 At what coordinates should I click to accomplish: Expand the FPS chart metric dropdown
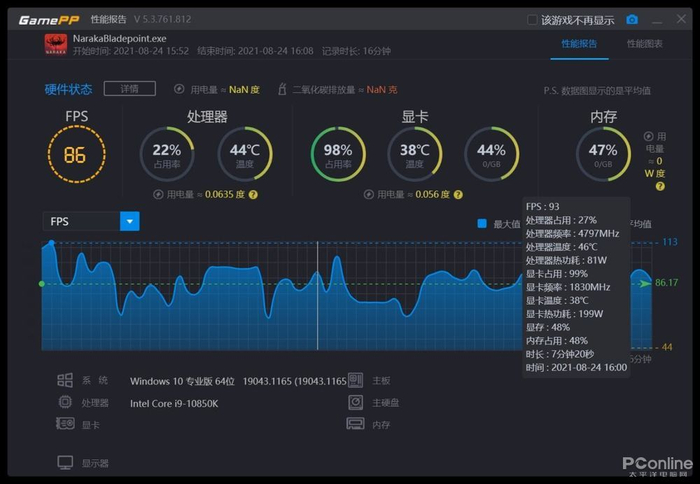pos(129,221)
